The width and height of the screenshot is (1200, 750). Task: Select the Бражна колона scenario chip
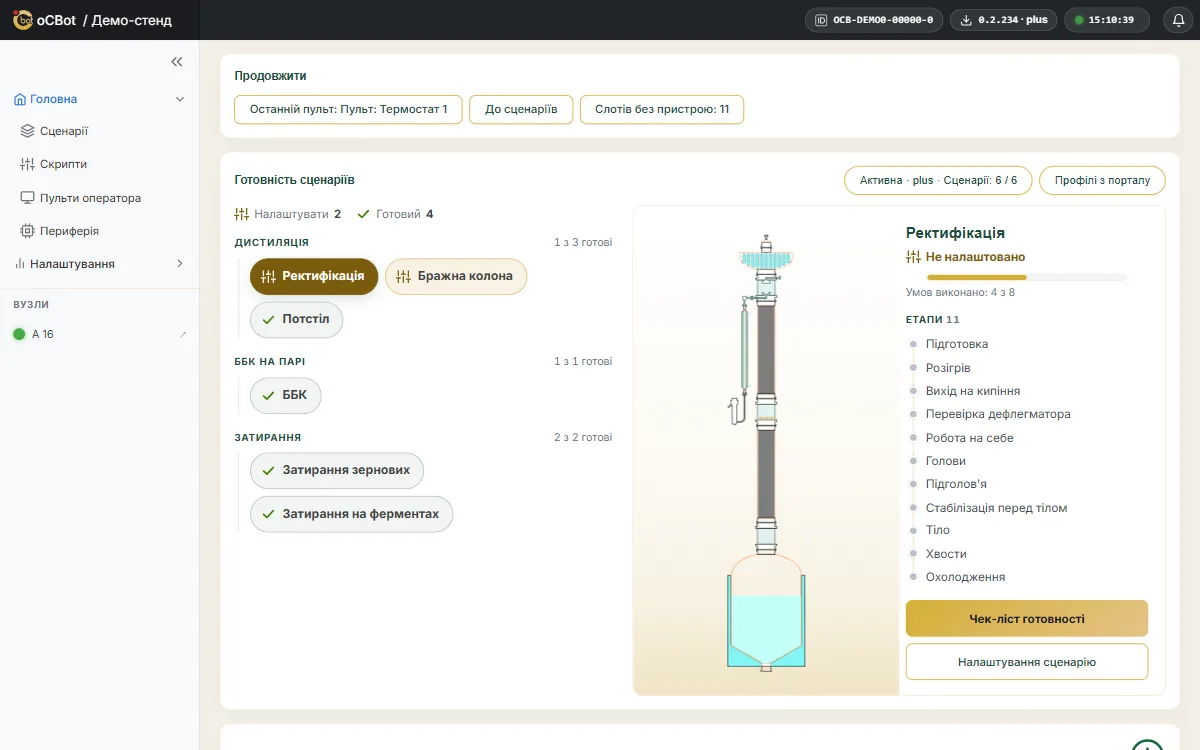click(x=456, y=277)
